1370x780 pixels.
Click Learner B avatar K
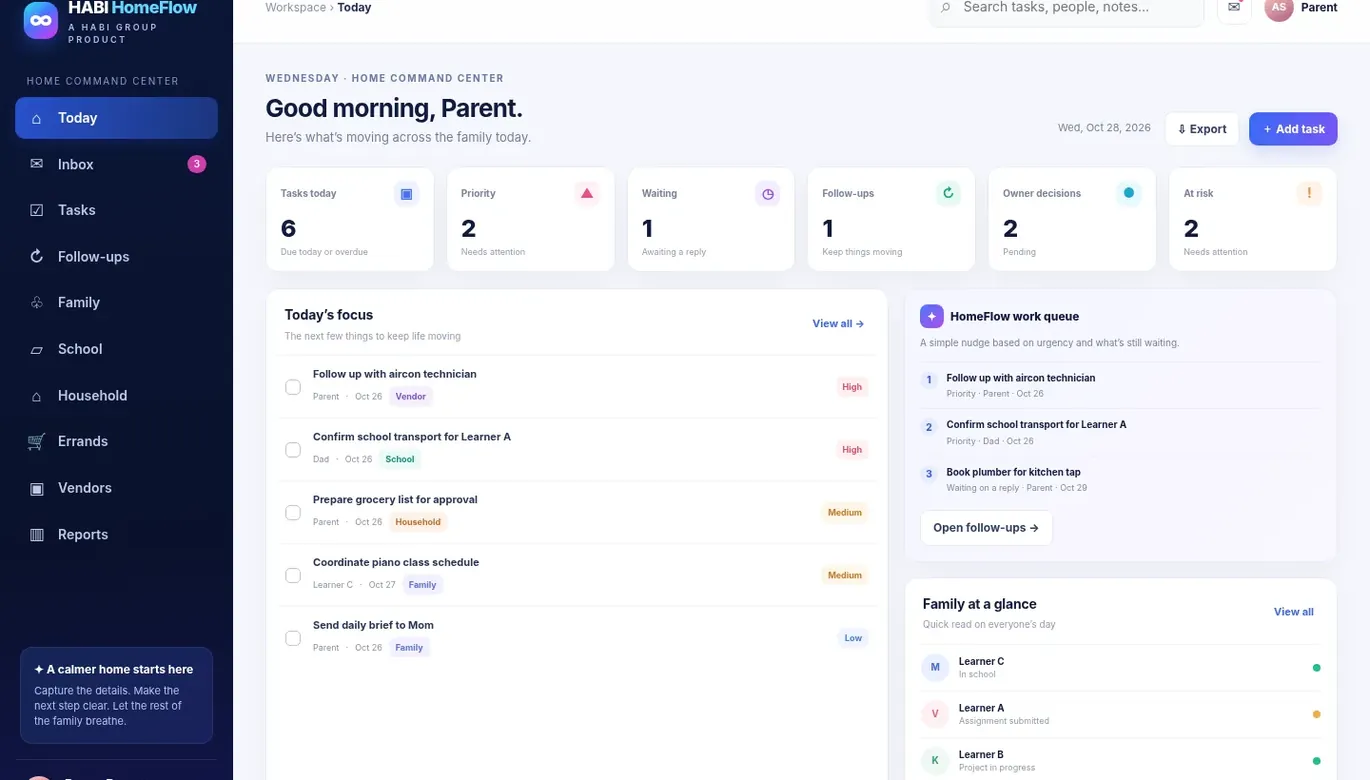tap(935, 761)
